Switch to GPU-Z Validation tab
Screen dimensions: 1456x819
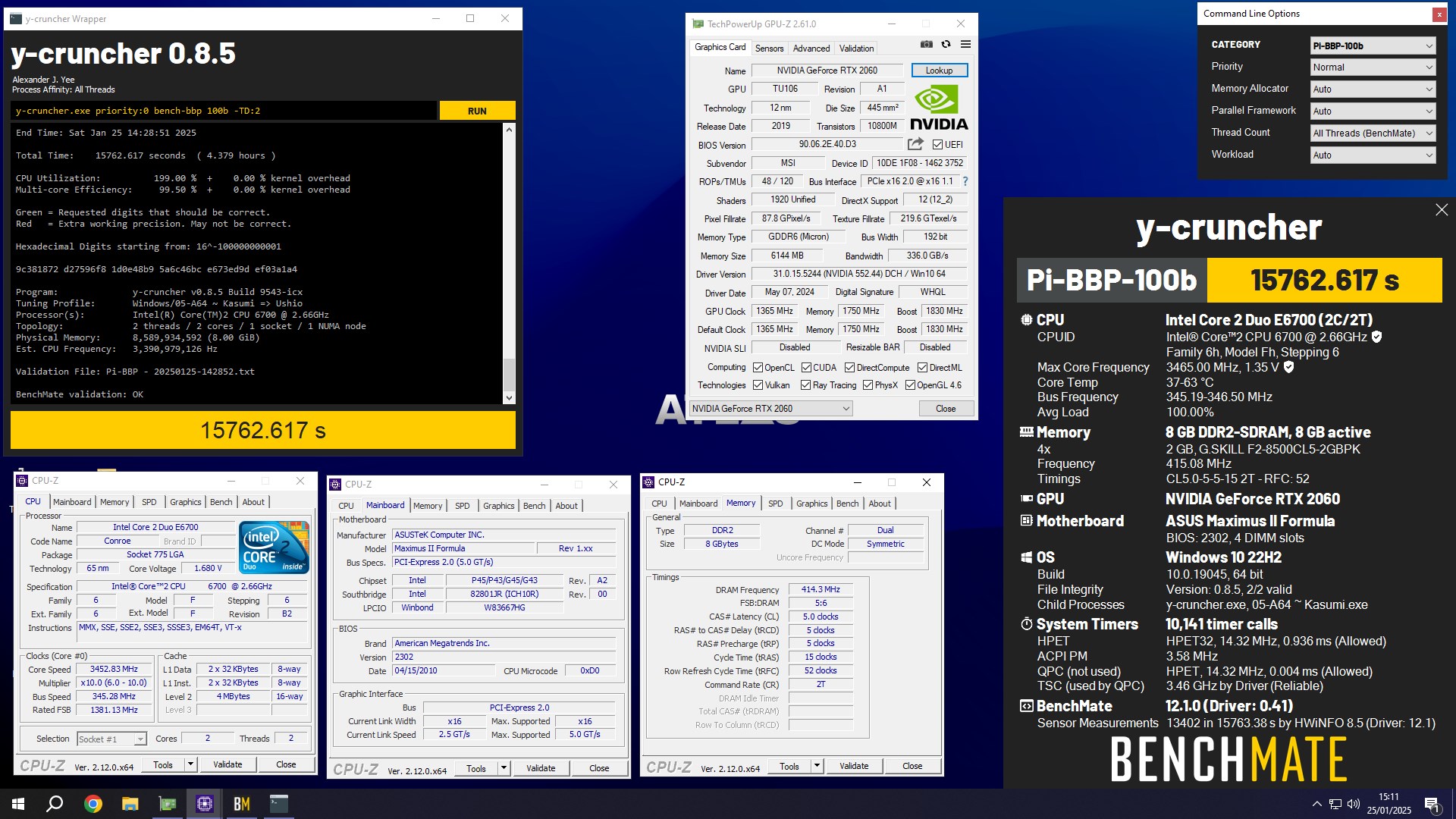(856, 48)
